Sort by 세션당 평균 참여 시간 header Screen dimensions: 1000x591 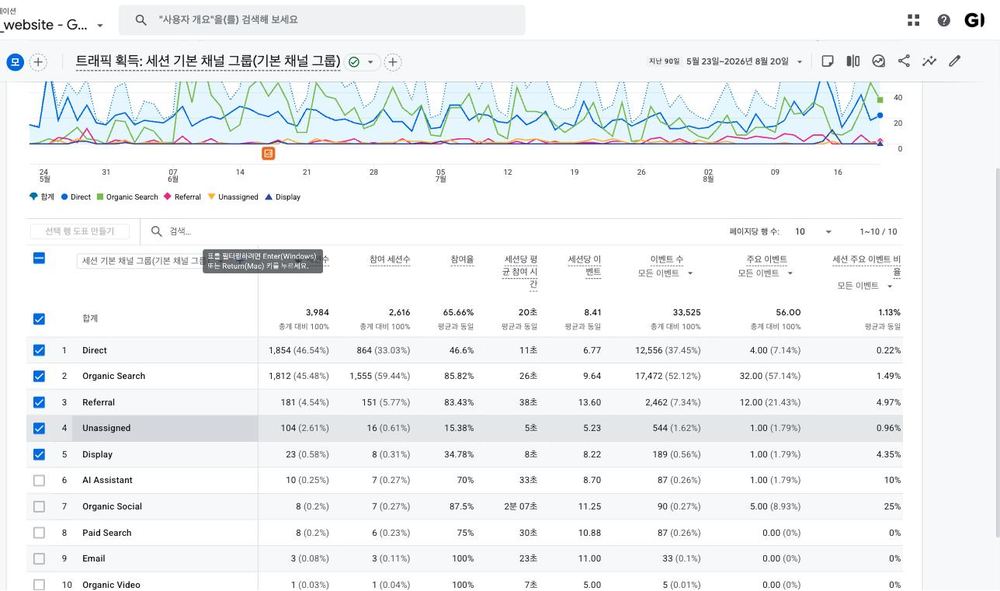pyautogui.click(x=520, y=272)
